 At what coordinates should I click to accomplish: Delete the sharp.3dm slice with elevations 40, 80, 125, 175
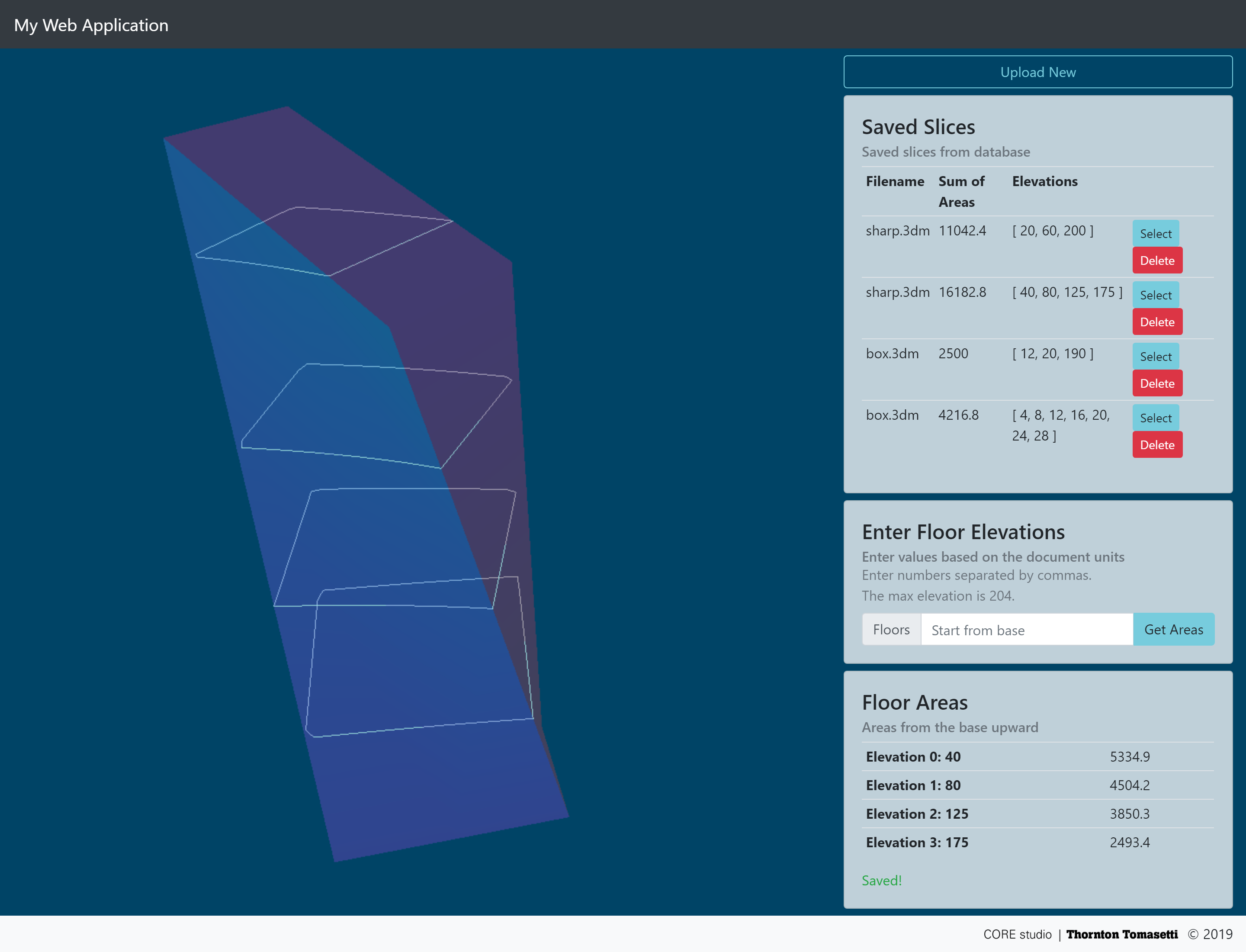pyautogui.click(x=1156, y=322)
